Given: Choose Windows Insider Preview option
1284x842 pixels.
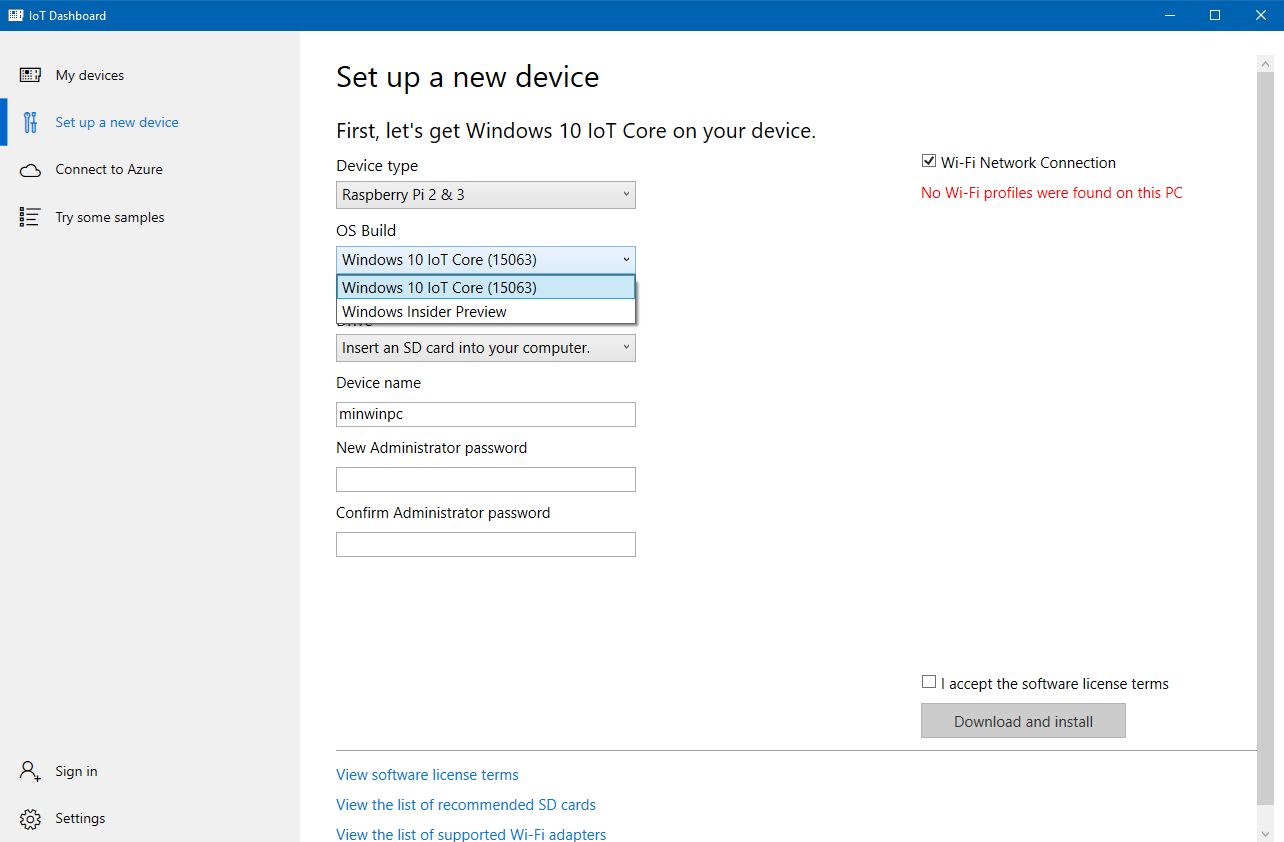Looking at the screenshot, I should (486, 312).
